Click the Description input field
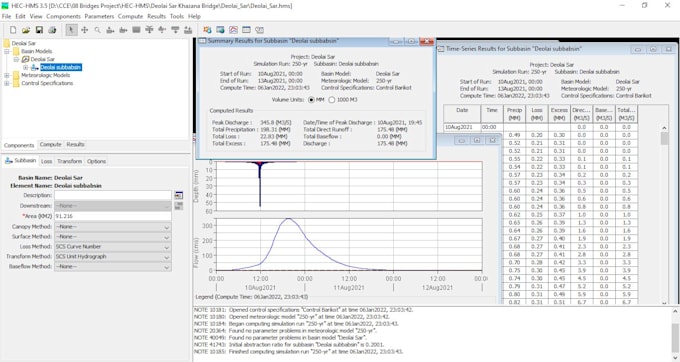 click(113, 196)
